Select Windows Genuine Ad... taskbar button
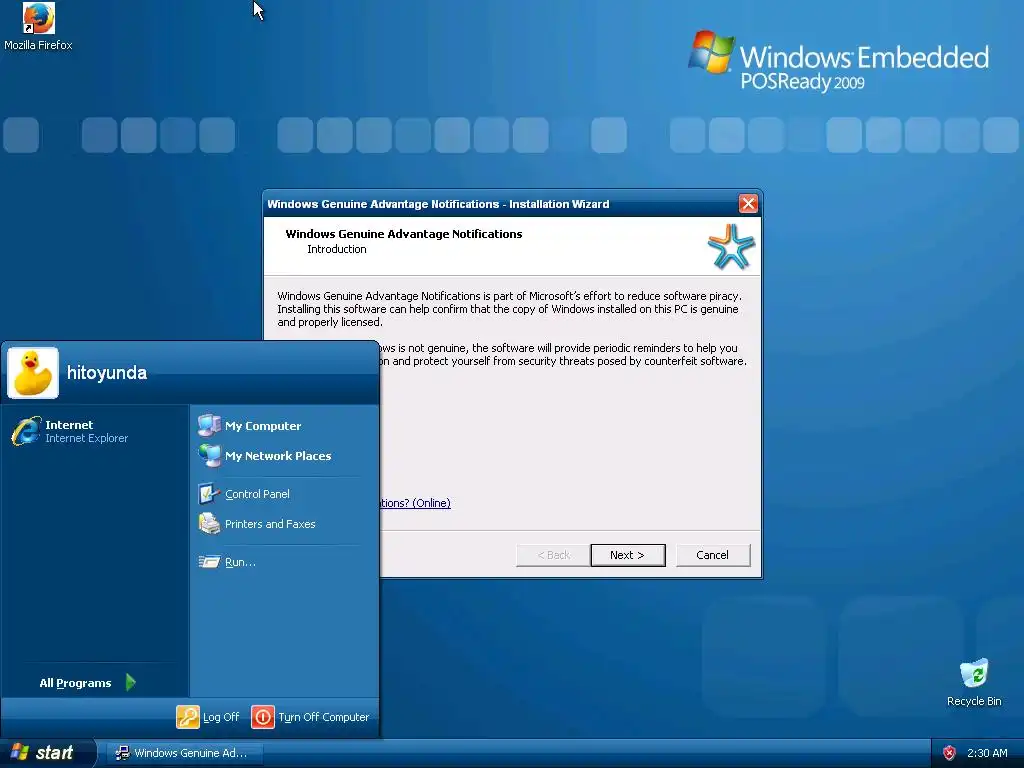Viewport: 1024px width, 768px height. coord(185,753)
